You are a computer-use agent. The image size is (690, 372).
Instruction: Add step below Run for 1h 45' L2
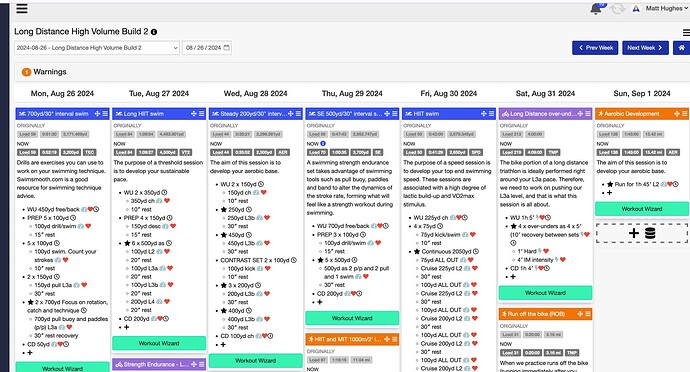(609, 193)
